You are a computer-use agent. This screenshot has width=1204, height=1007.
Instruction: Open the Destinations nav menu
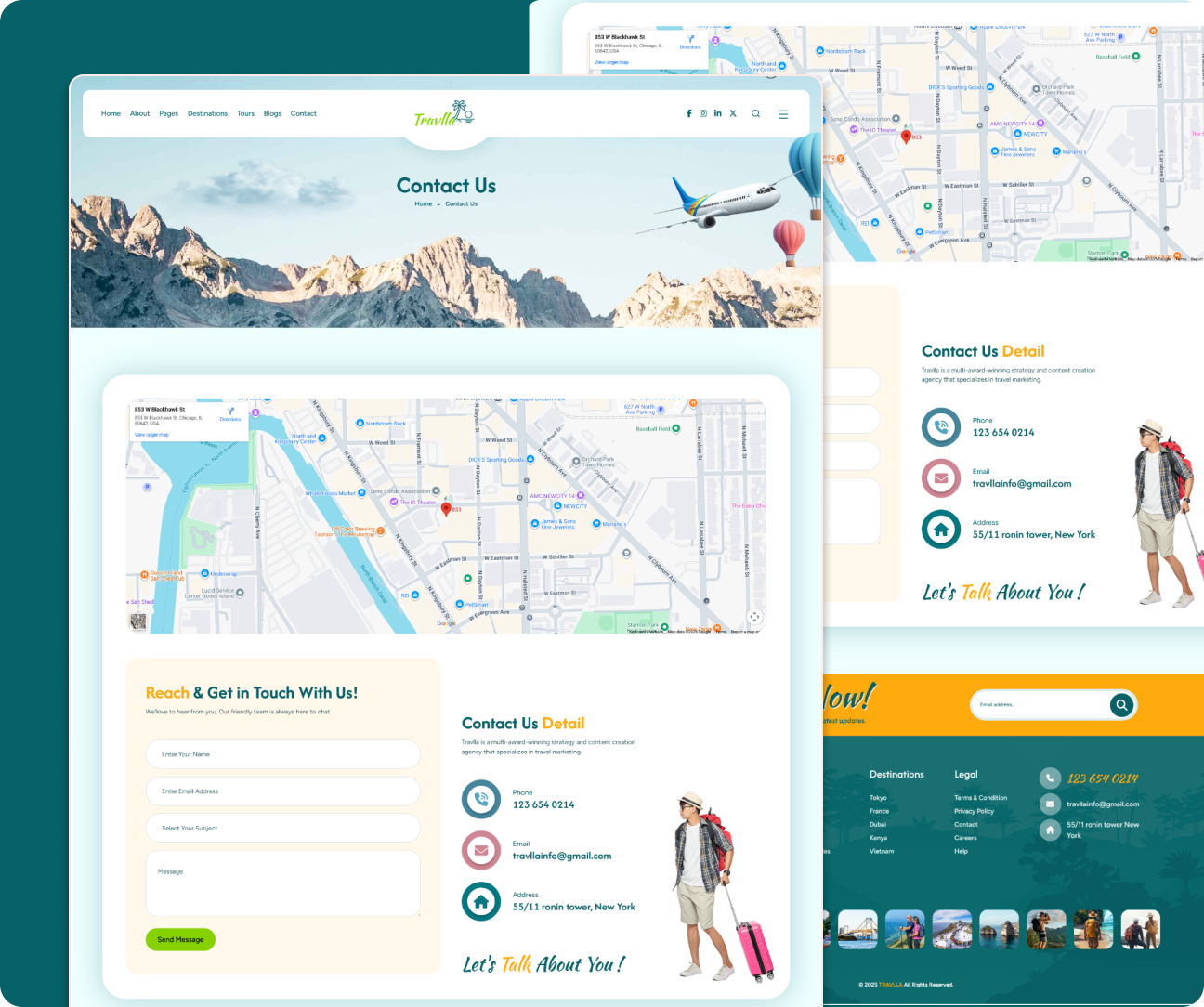coord(207,114)
